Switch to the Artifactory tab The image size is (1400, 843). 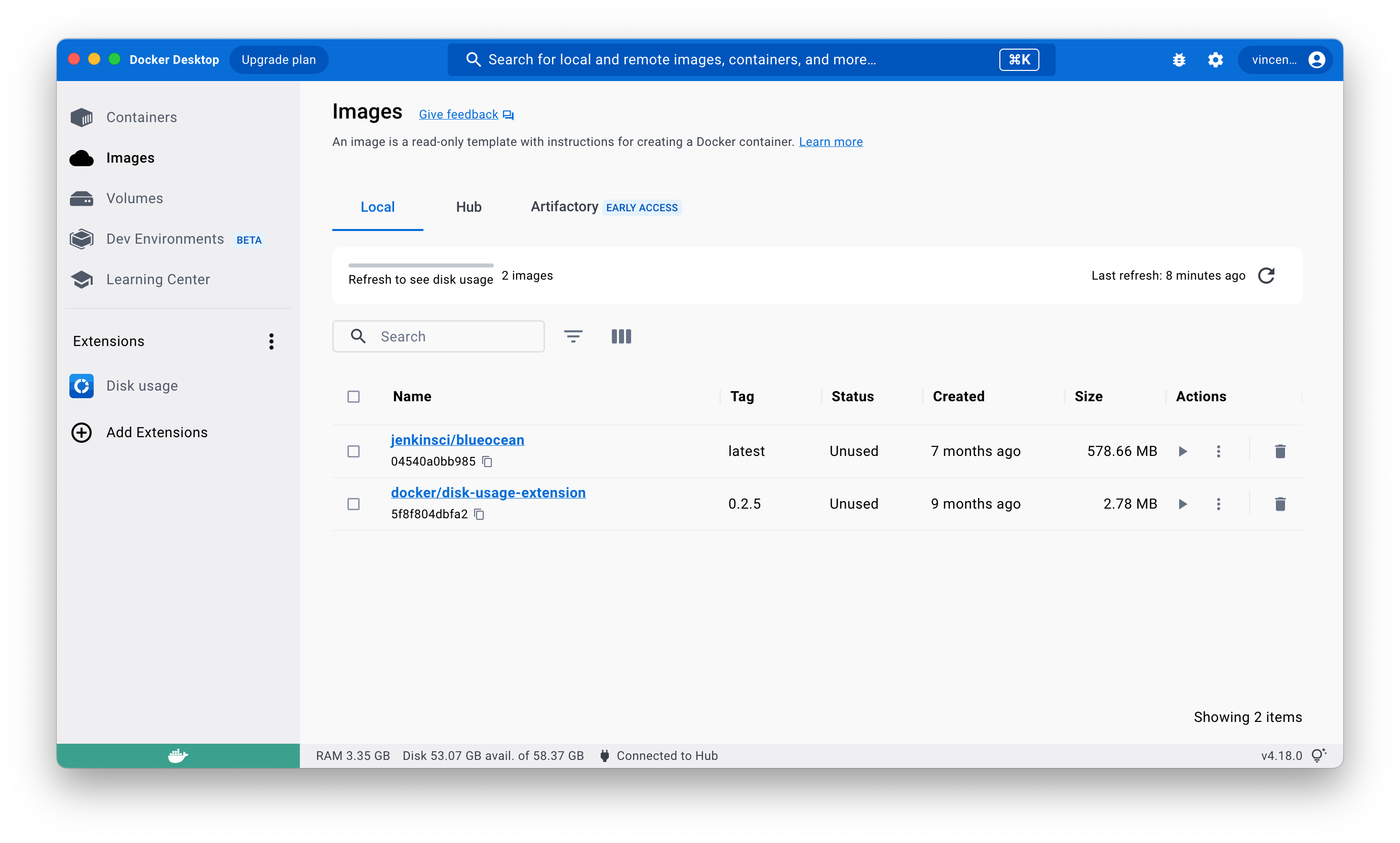point(605,207)
